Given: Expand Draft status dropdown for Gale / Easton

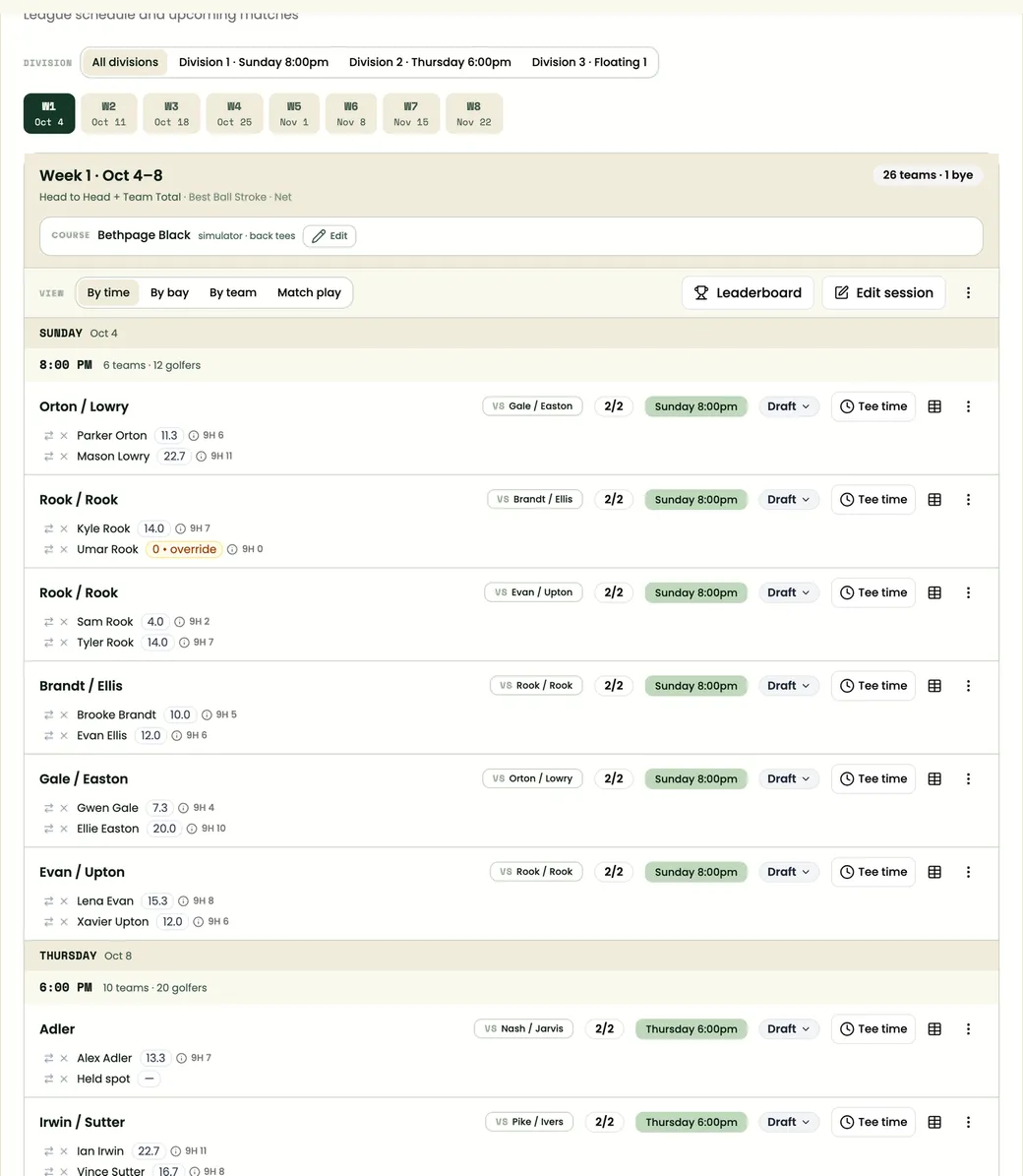Looking at the screenshot, I should 789,778.
